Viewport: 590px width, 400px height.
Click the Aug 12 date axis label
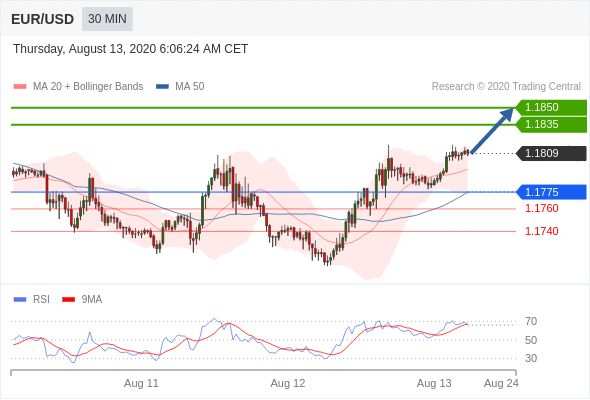[x=288, y=383]
